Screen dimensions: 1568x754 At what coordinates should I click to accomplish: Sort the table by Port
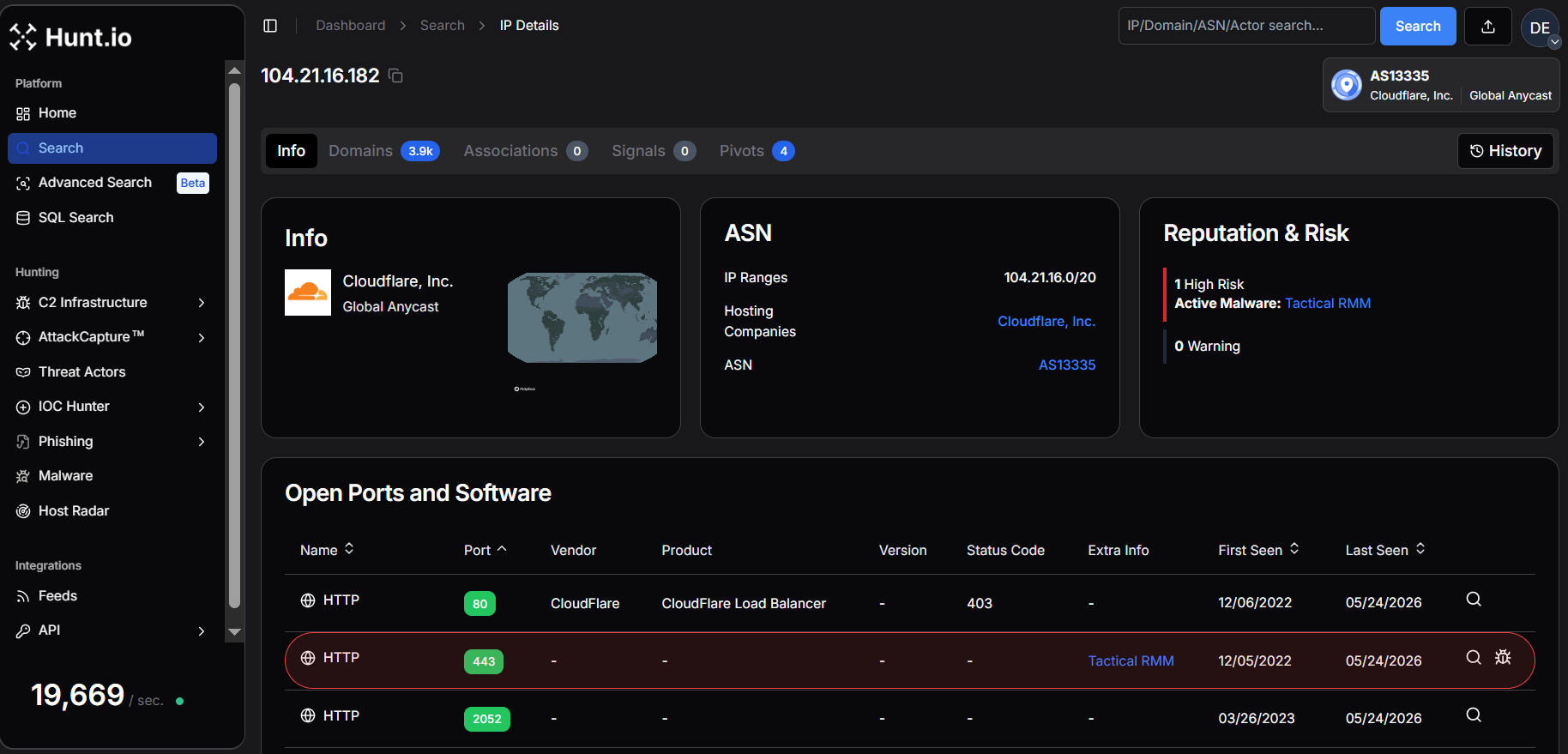tap(485, 550)
